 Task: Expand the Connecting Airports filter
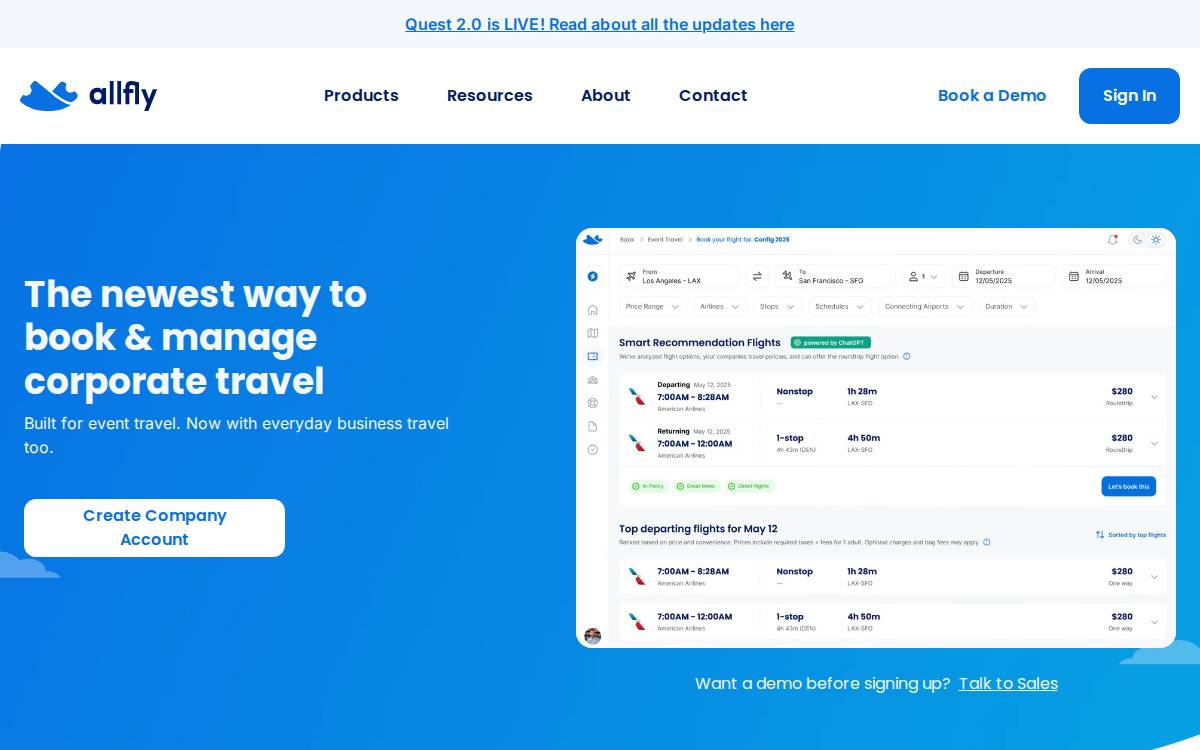(x=925, y=307)
